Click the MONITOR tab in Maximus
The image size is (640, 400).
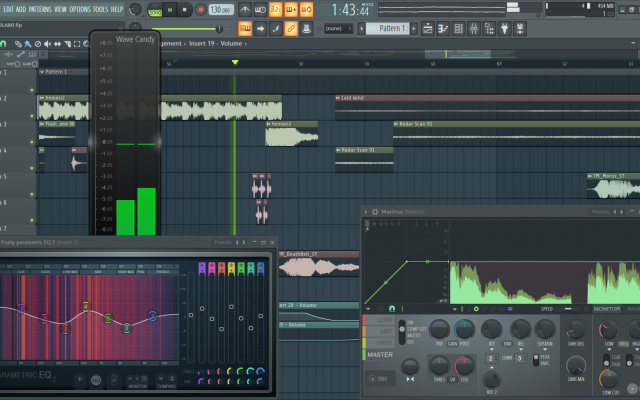coord(607,309)
